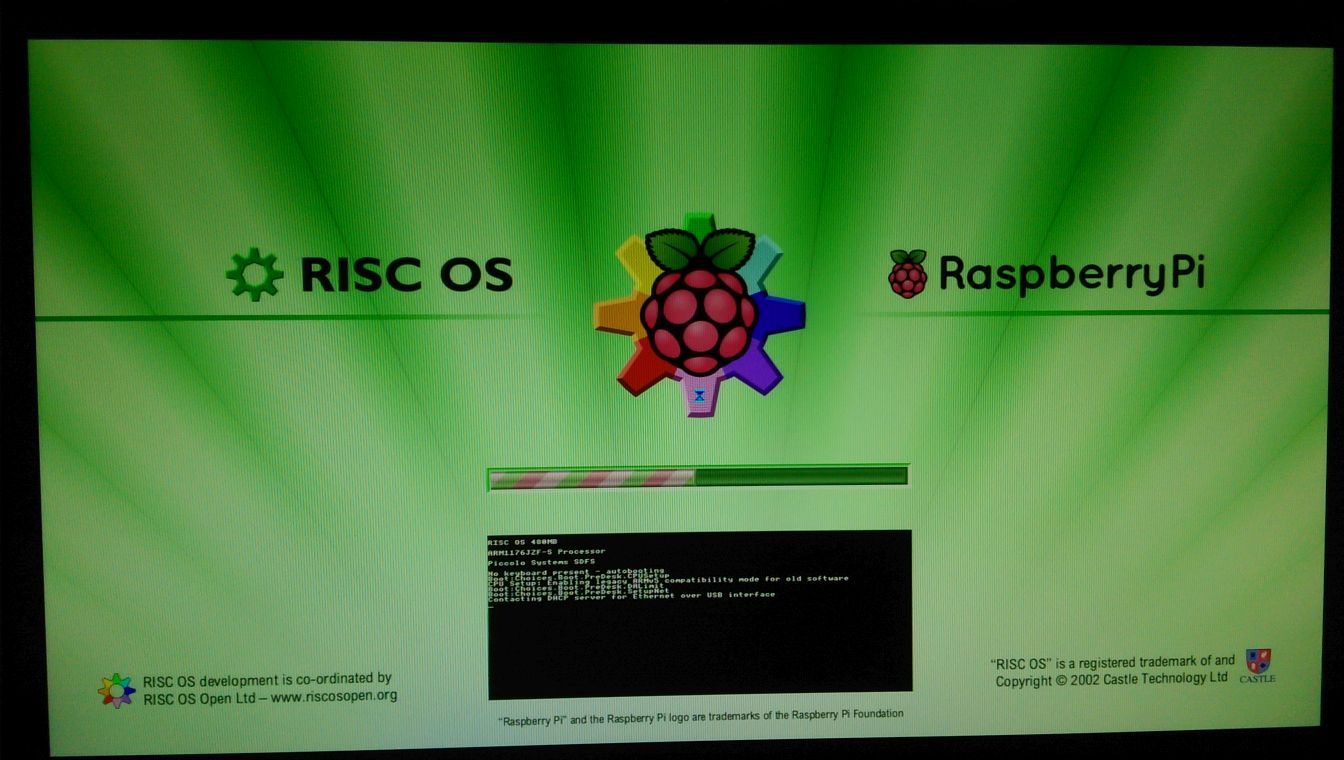Click the "RISC OS 480MB" console line
This screenshot has height=760, width=1344.
[x=522, y=541]
